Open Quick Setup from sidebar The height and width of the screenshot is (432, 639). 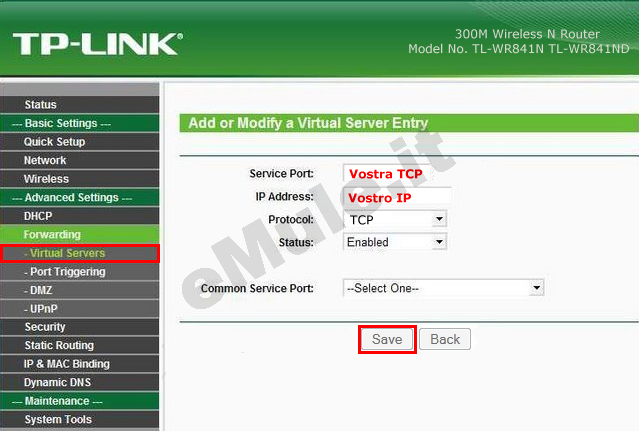click(80, 142)
